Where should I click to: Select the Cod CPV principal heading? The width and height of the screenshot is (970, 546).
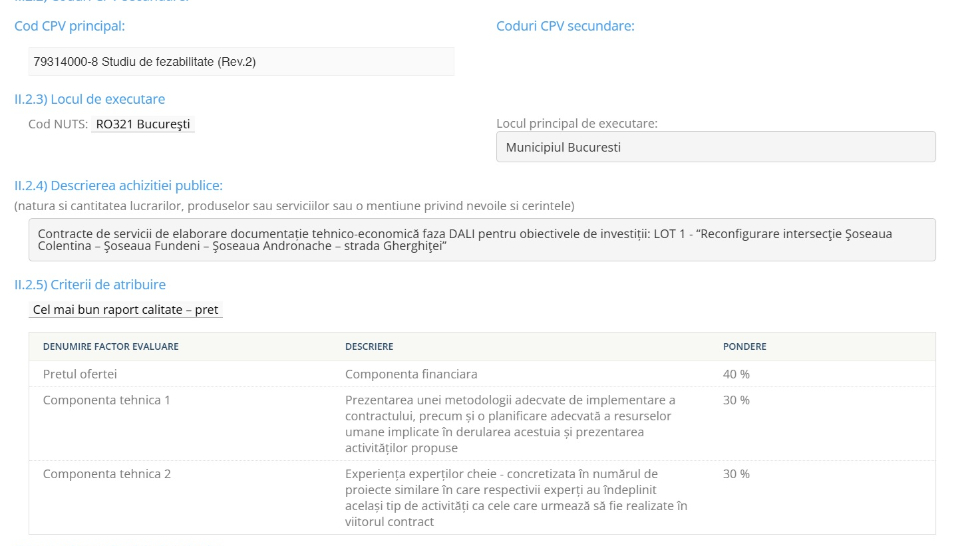[x=69, y=26]
